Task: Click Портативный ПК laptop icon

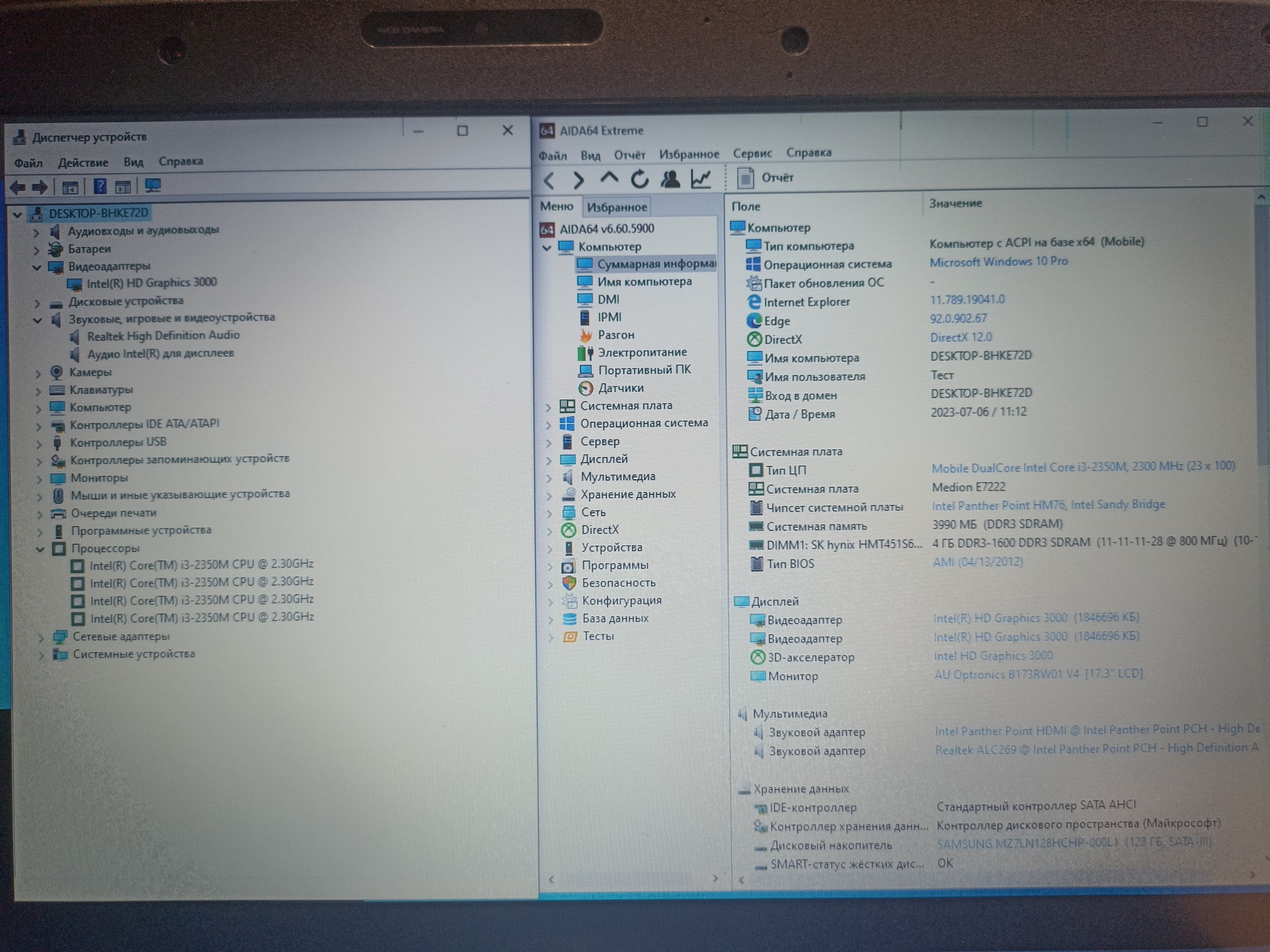Action: point(585,371)
